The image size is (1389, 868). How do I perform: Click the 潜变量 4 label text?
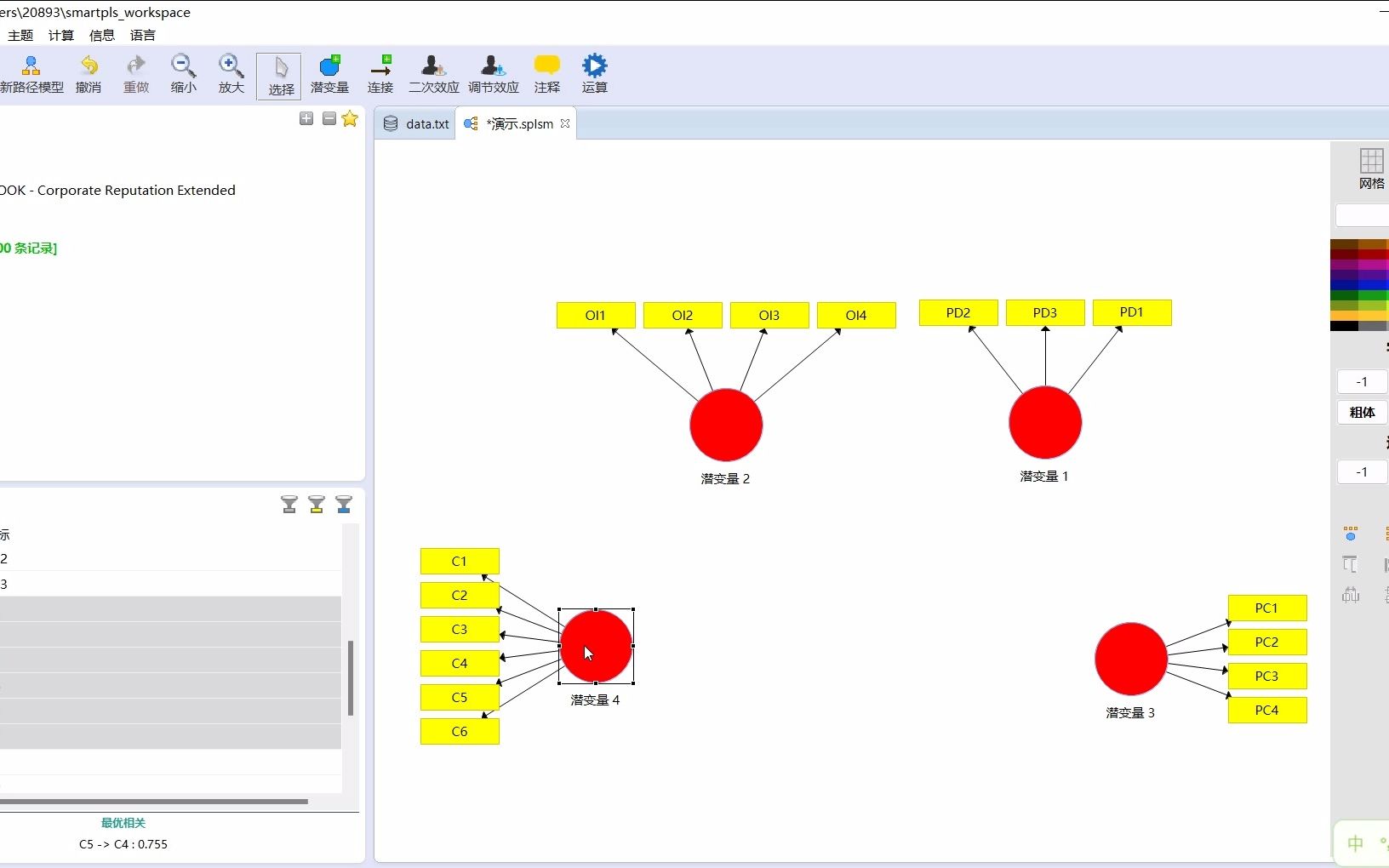tap(595, 700)
